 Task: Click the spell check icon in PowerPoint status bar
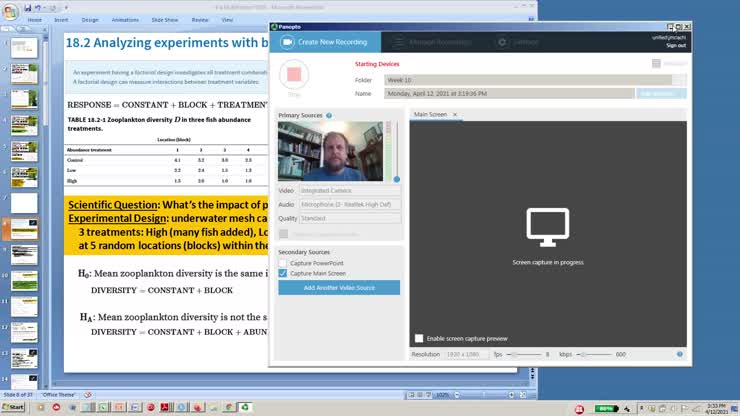88,395
